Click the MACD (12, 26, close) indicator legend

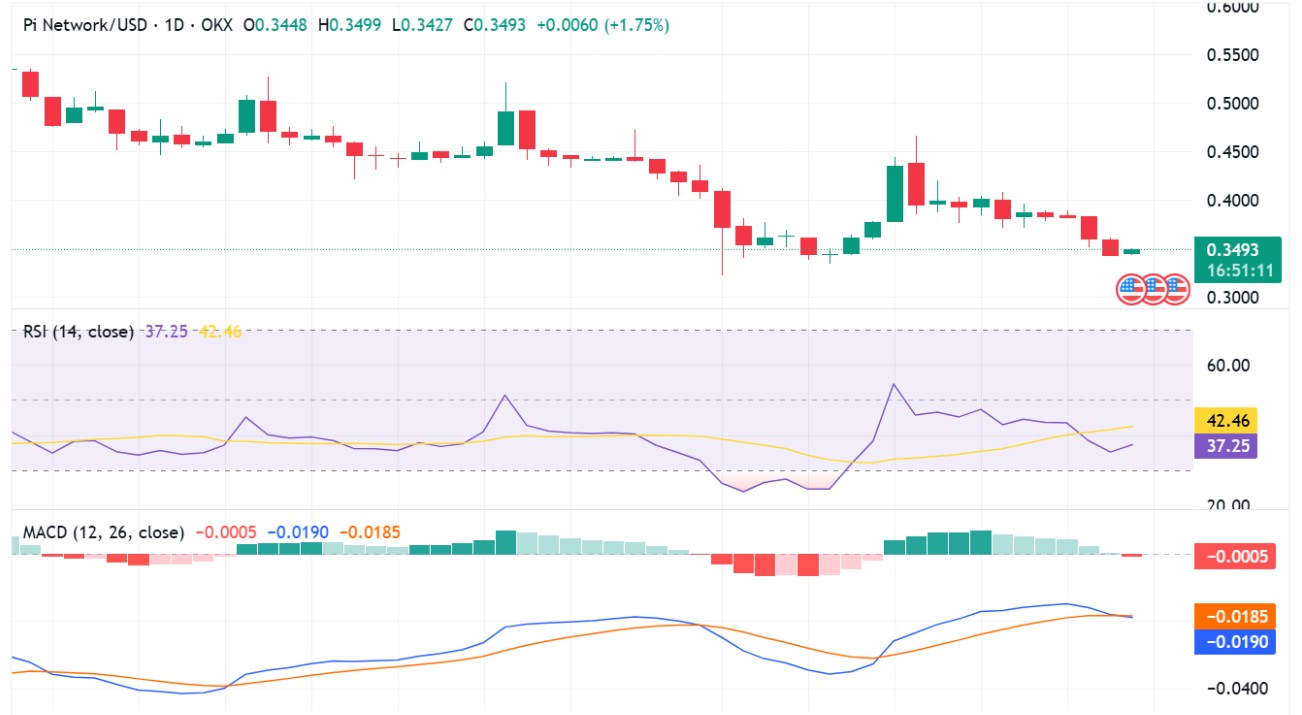[x=104, y=533]
